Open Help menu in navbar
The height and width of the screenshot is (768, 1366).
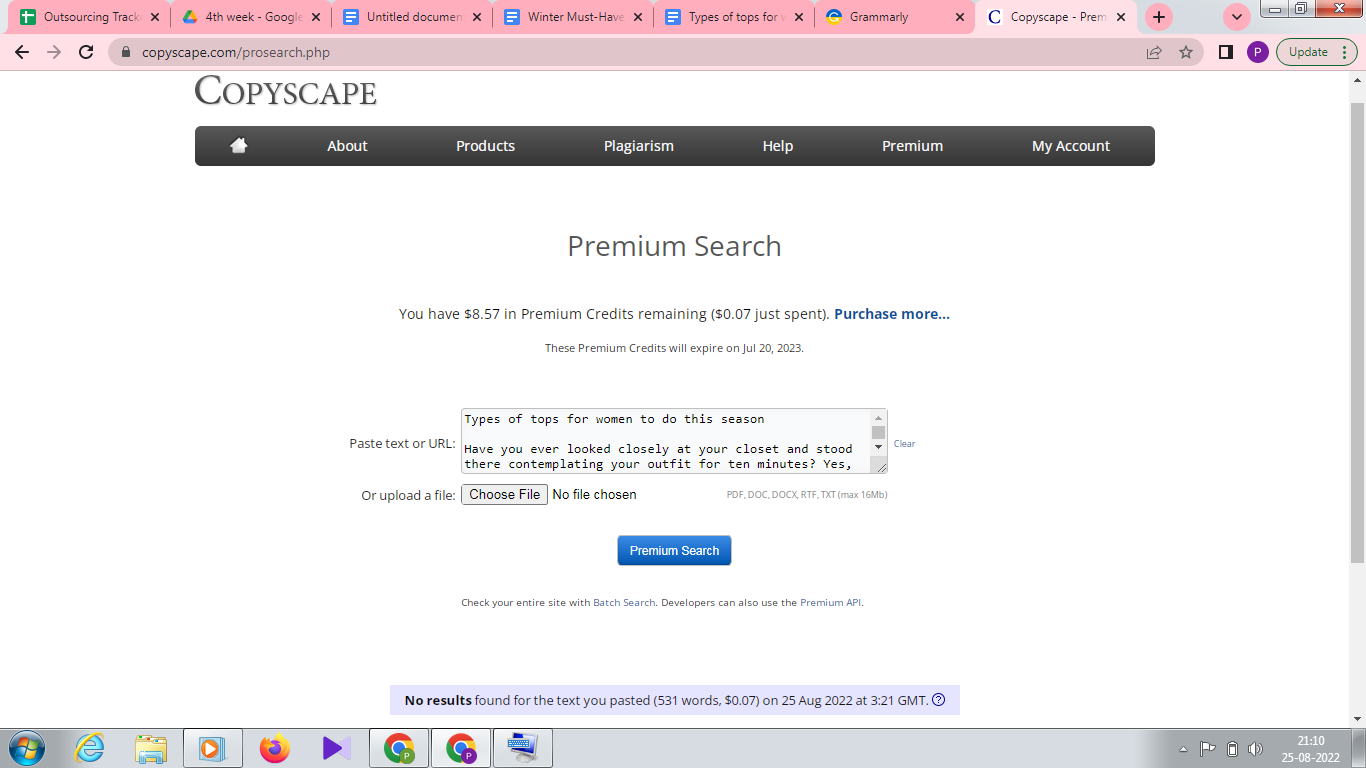tap(777, 146)
